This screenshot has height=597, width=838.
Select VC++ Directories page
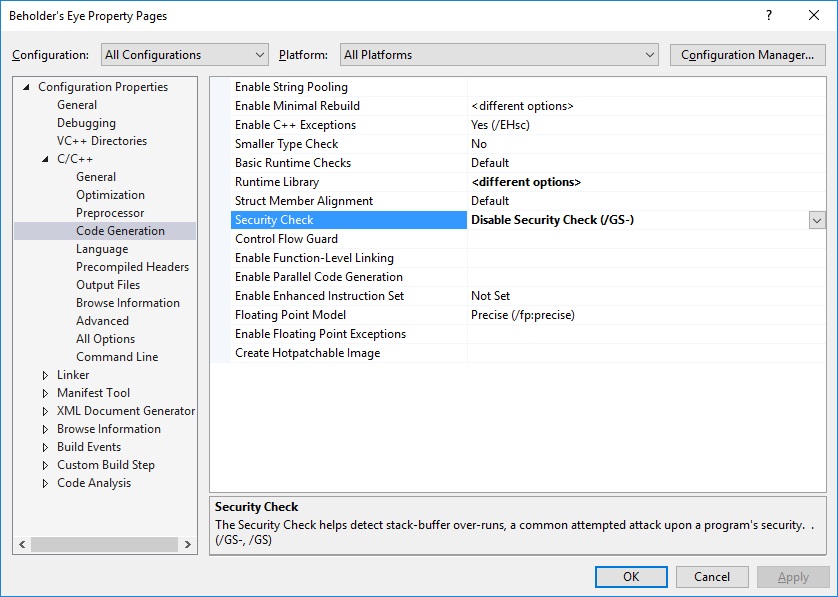click(102, 141)
